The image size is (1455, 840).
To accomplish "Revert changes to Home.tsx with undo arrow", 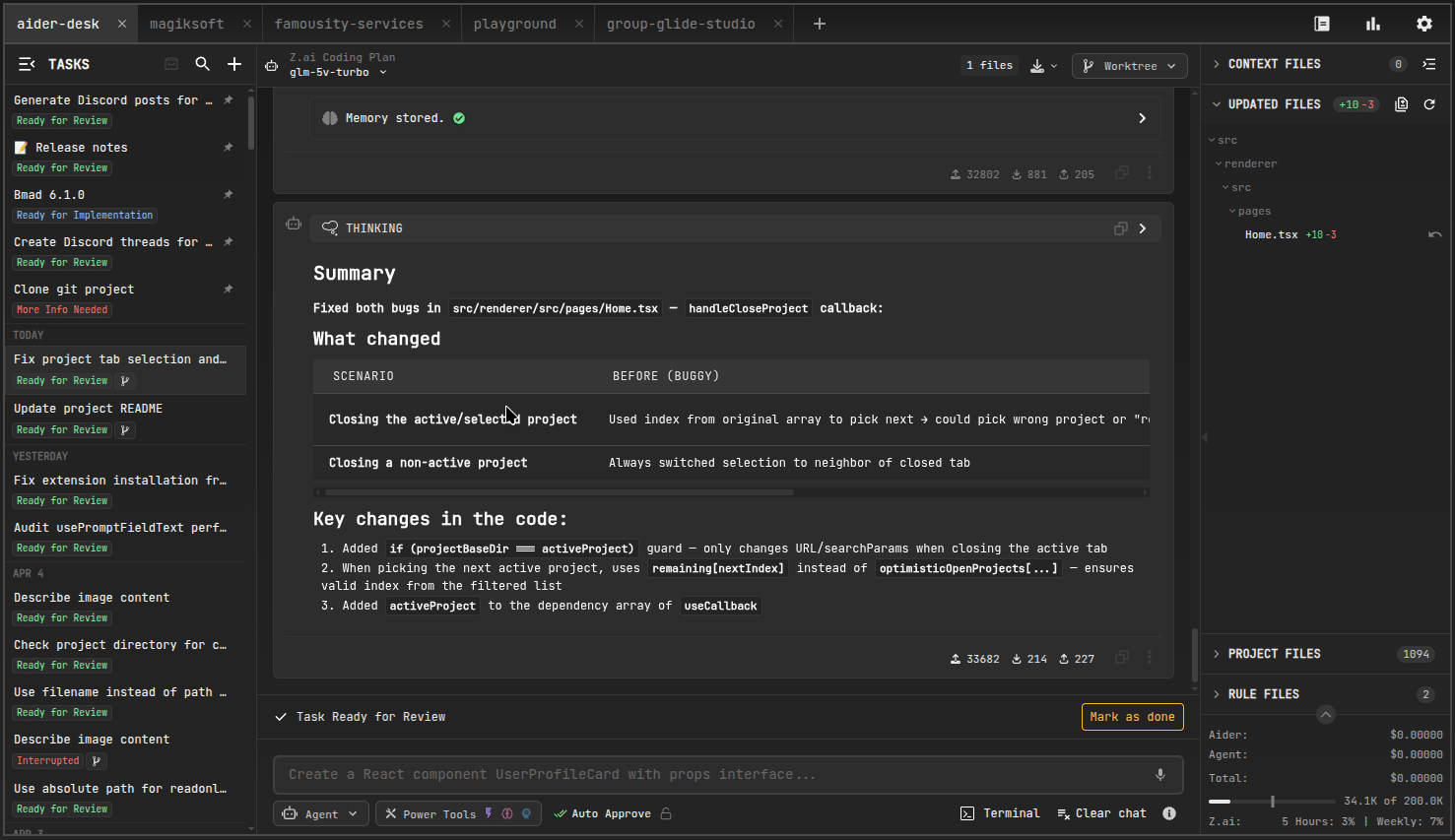I will coord(1435,234).
